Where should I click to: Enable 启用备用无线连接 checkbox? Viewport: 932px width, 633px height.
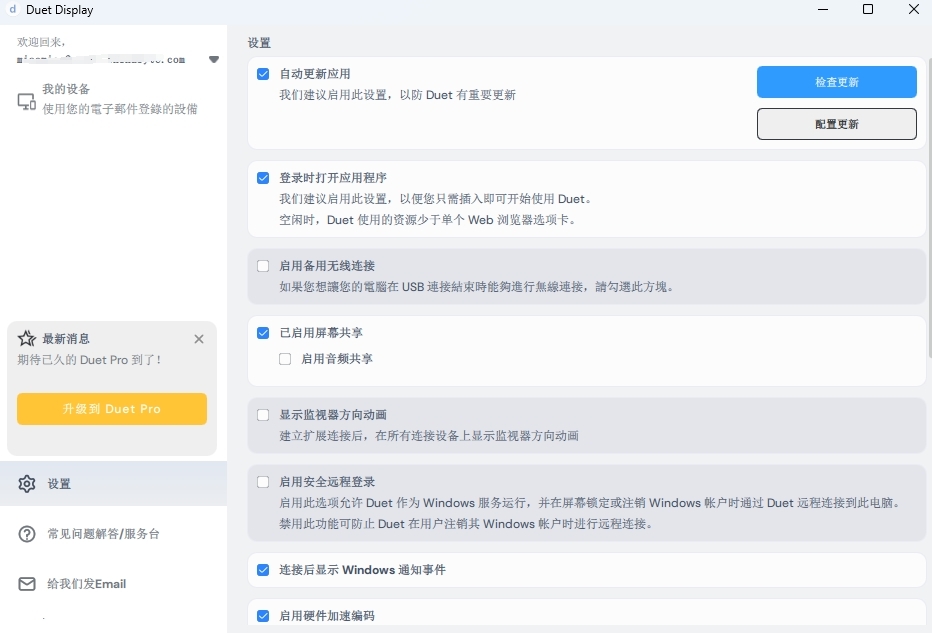pos(263,266)
